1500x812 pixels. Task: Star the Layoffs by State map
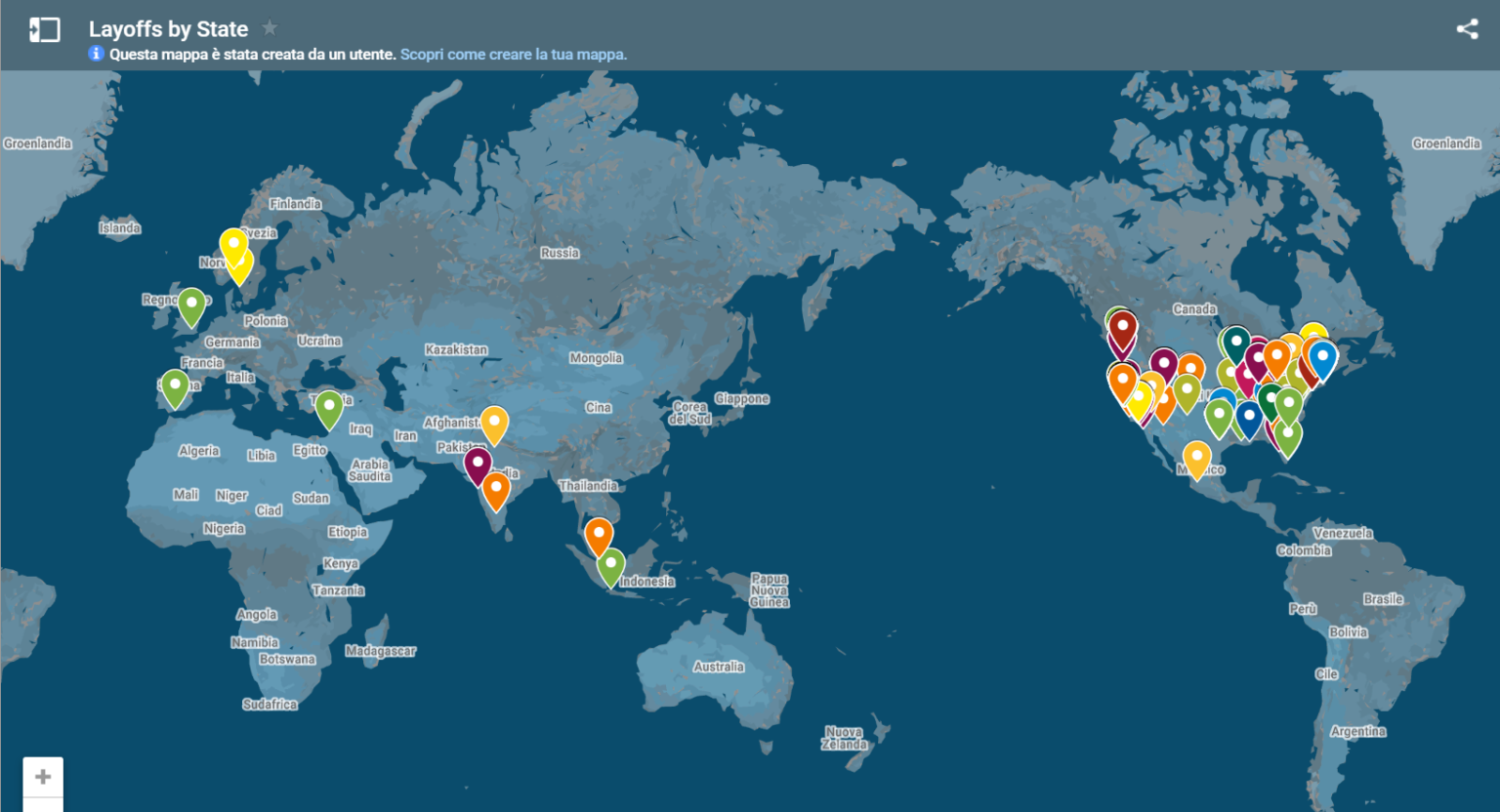tap(271, 28)
